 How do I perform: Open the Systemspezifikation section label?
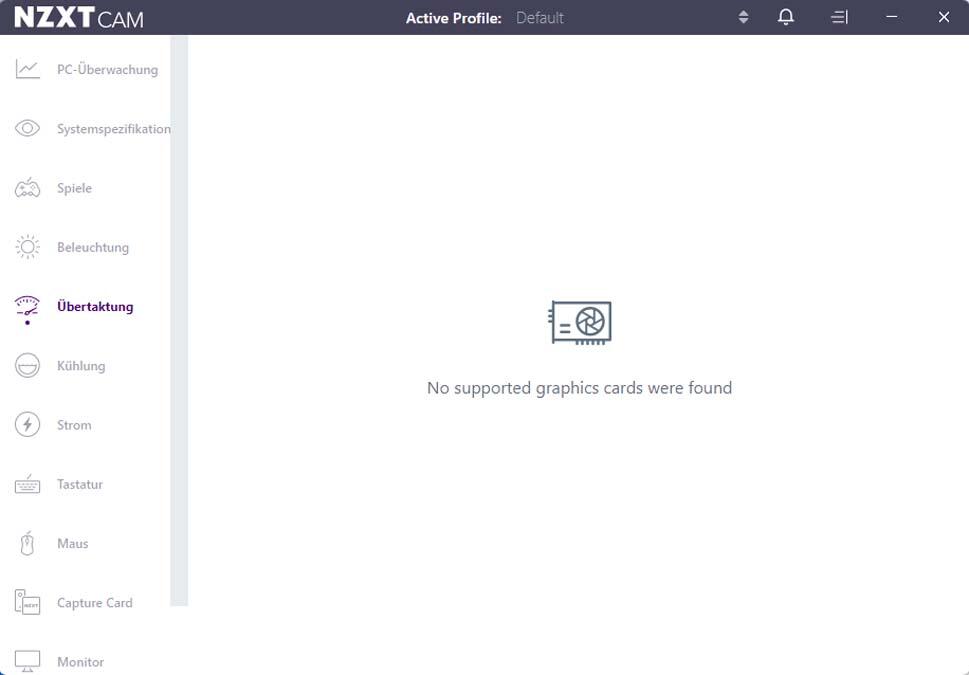coord(114,129)
